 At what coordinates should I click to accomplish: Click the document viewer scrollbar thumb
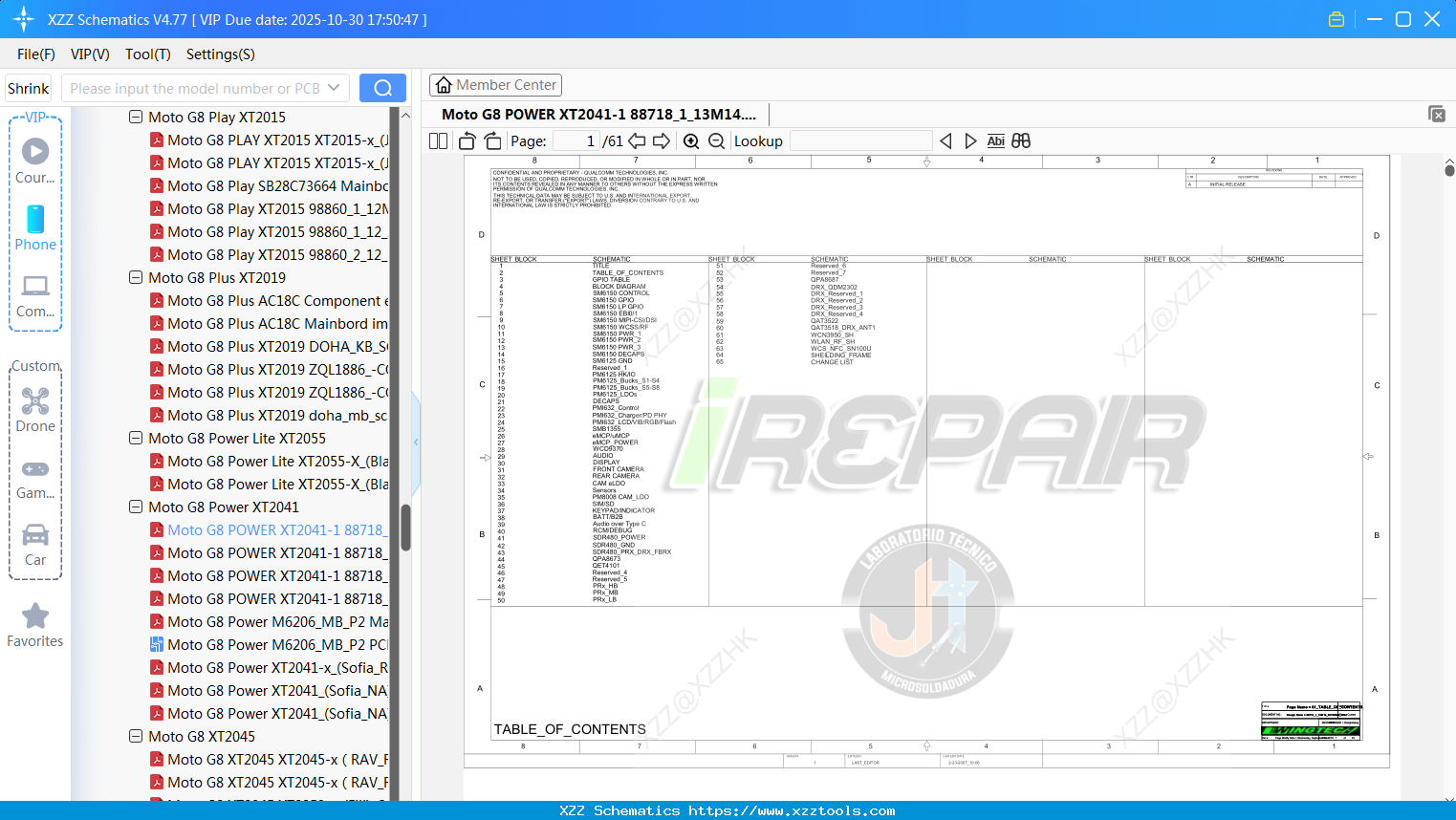coord(1449,171)
